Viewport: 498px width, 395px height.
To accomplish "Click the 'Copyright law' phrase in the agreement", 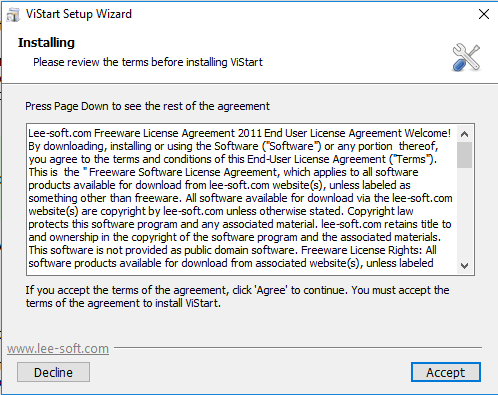I will pyautogui.click(x=380, y=211).
